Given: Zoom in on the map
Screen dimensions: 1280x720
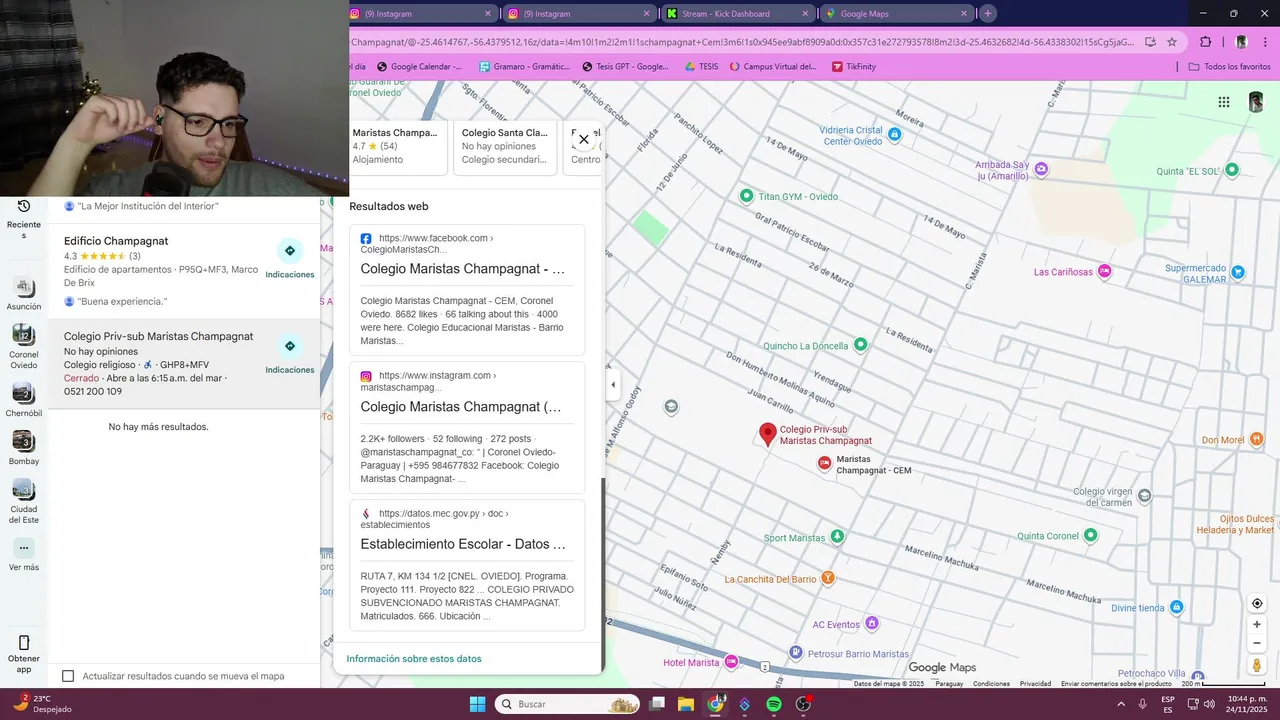Looking at the screenshot, I should coord(1257,625).
